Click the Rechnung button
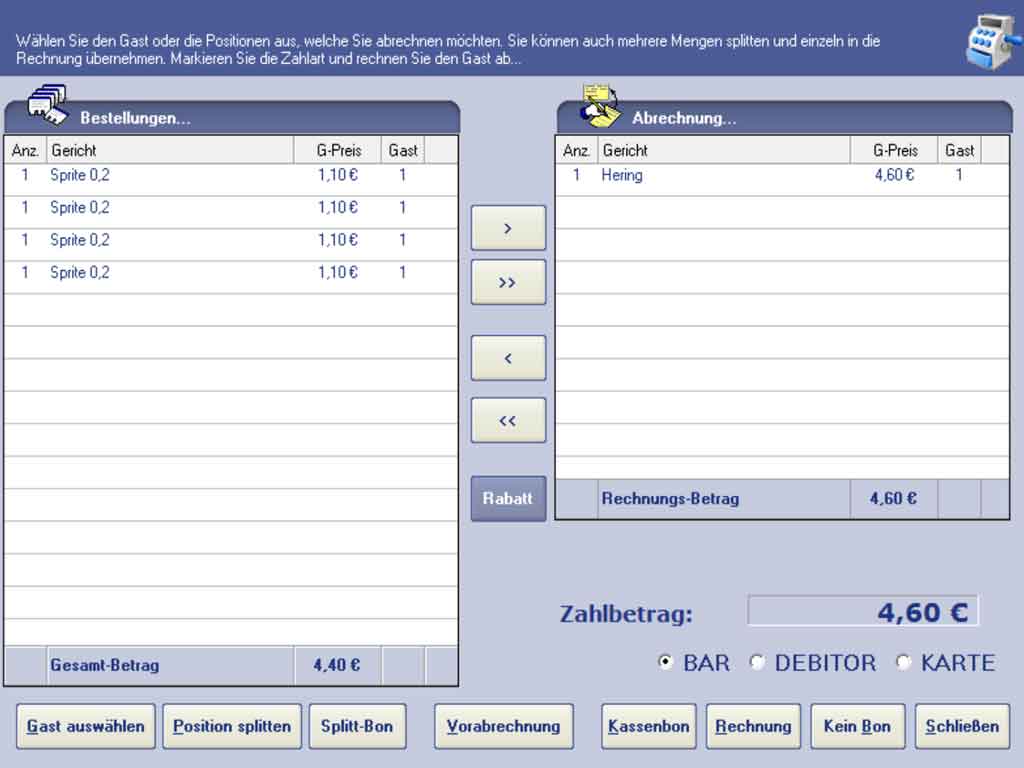1024x768 pixels. click(753, 726)
